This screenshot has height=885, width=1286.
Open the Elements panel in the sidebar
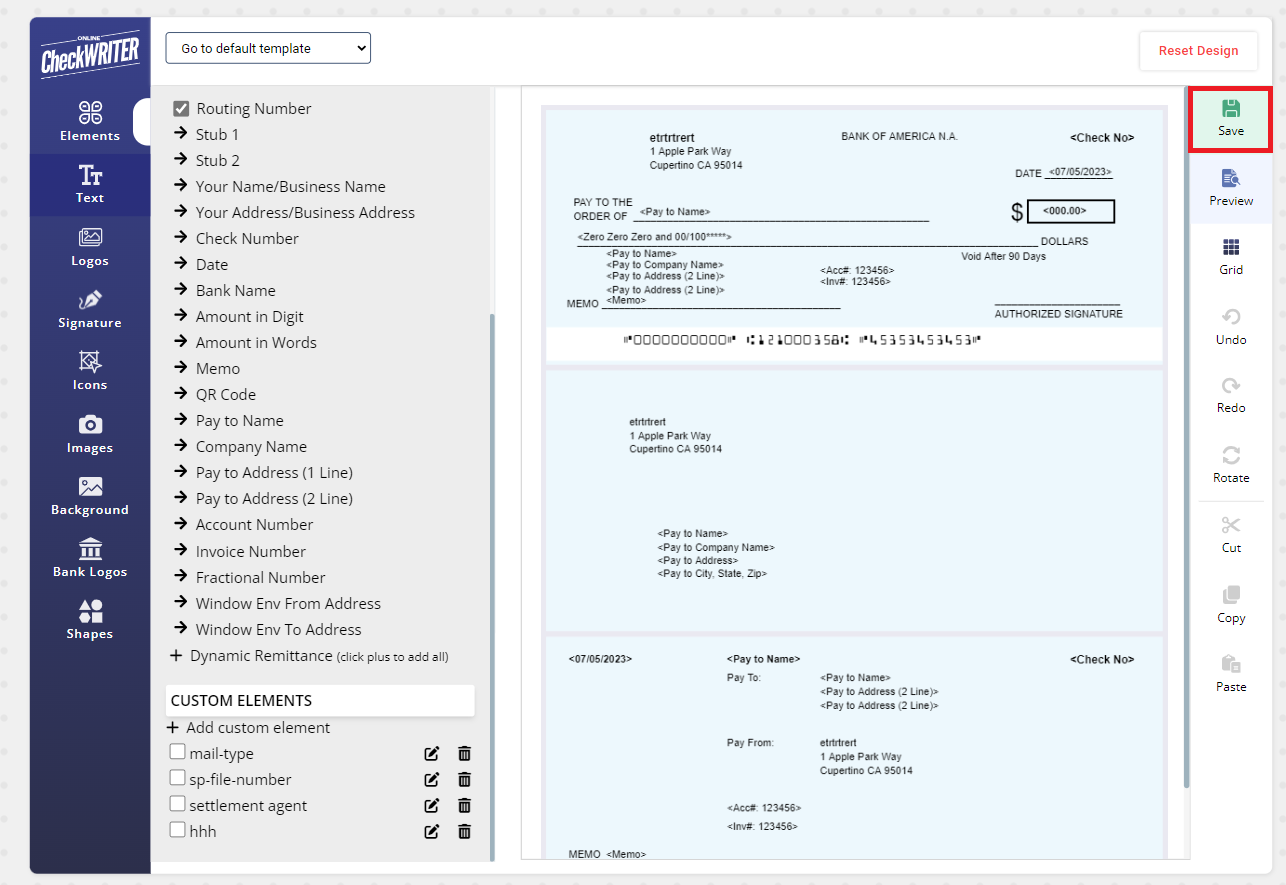[x=90, y=121]
